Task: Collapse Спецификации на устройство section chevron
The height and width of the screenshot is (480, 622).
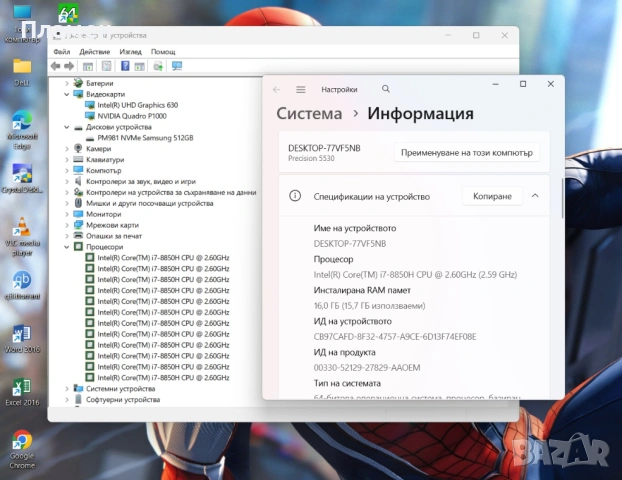Action: pos(535,196)
